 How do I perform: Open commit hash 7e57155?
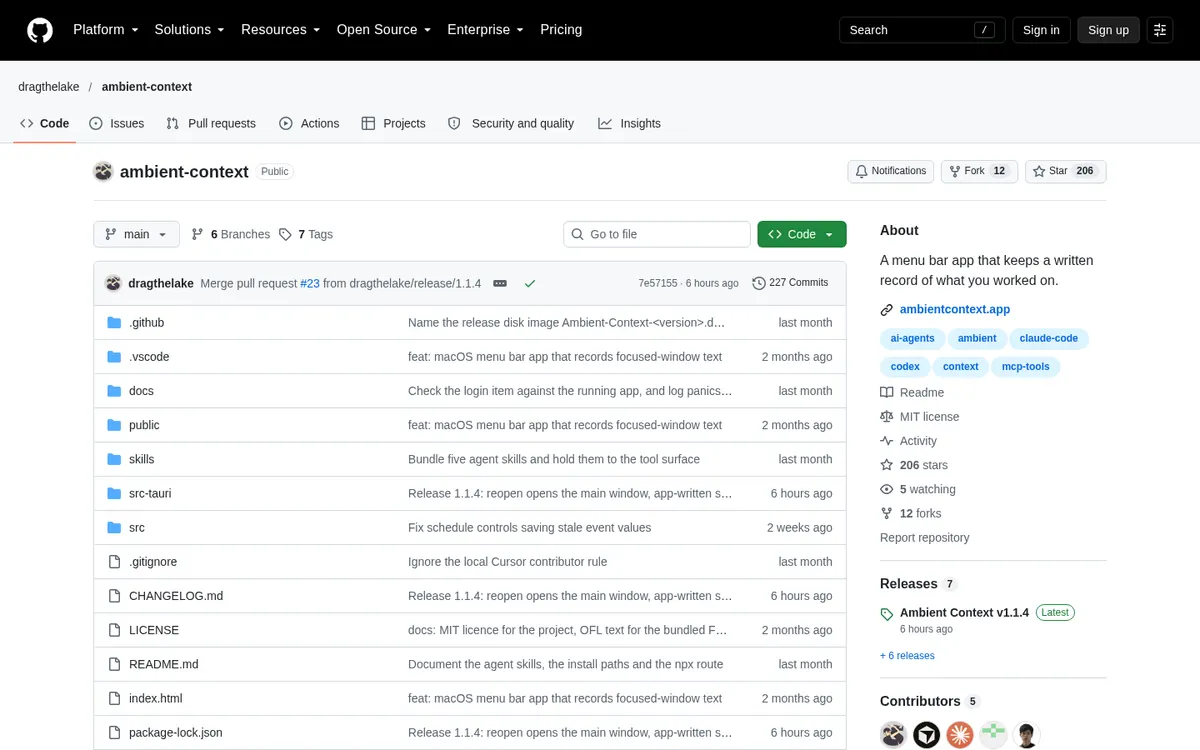658,283
